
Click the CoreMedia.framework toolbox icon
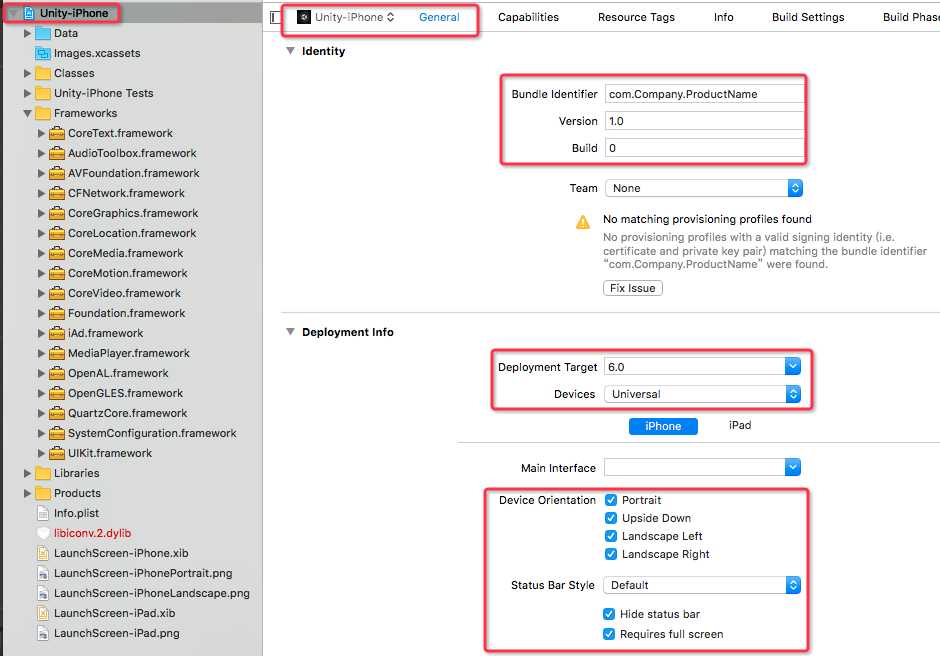[57, 253]
